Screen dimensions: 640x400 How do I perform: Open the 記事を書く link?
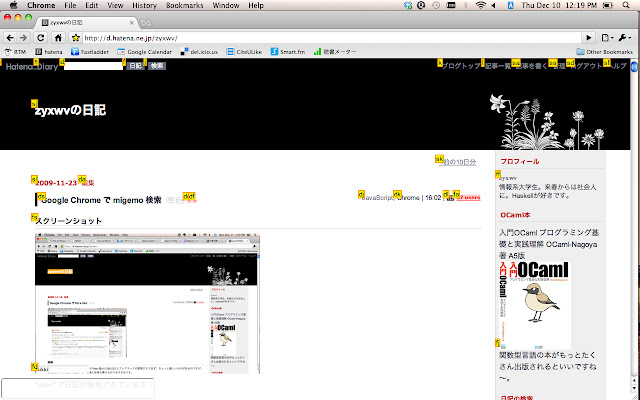coord(531,66)
